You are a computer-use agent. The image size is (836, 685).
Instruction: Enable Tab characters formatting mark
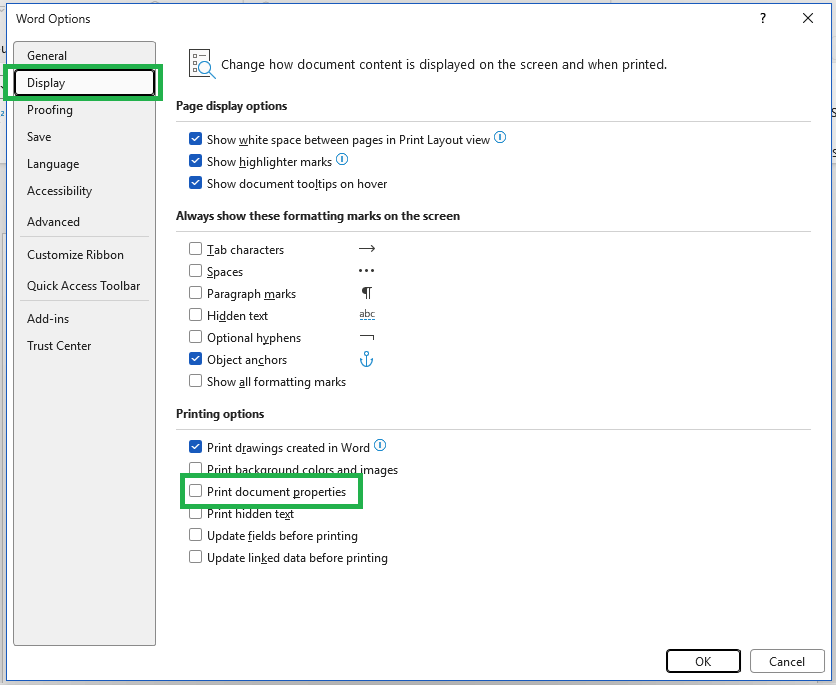click(196, 249)
